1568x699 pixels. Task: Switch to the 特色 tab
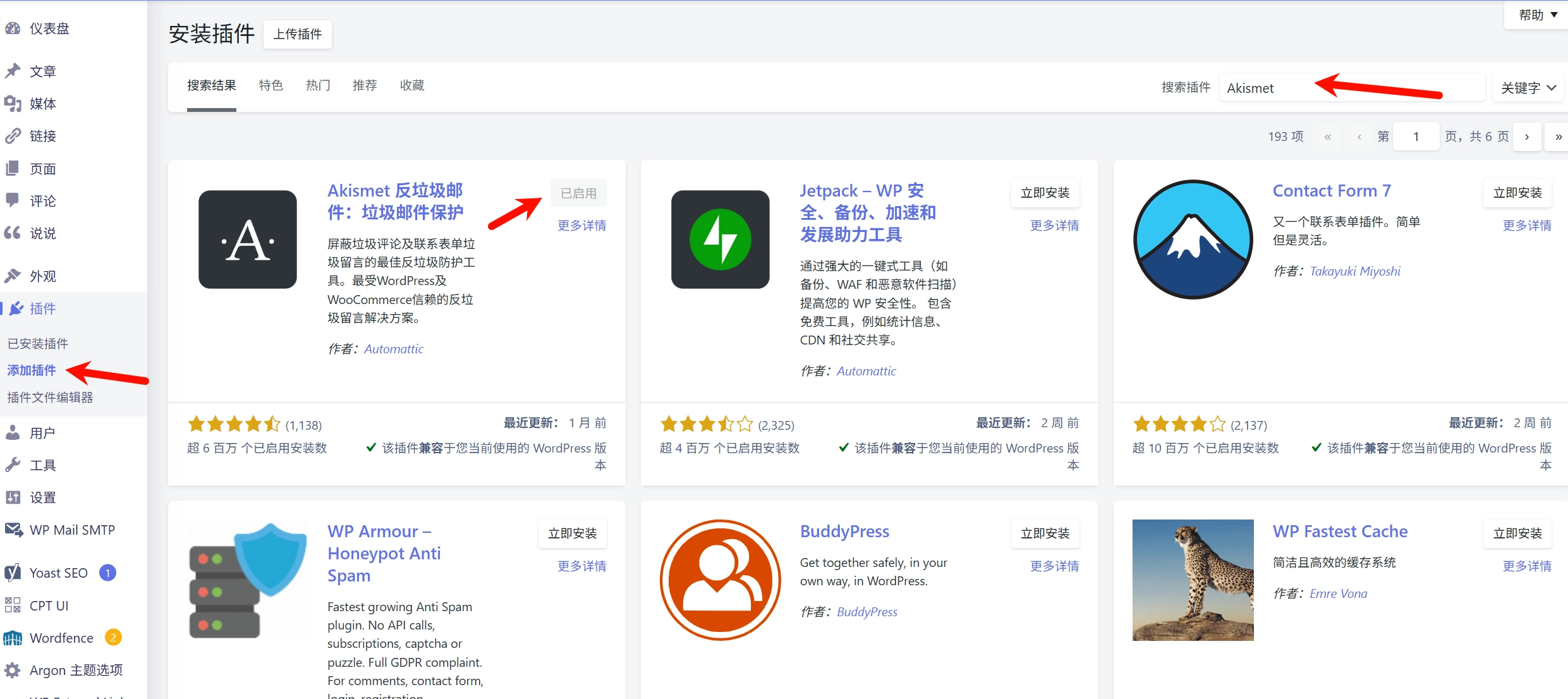(271, 85)
